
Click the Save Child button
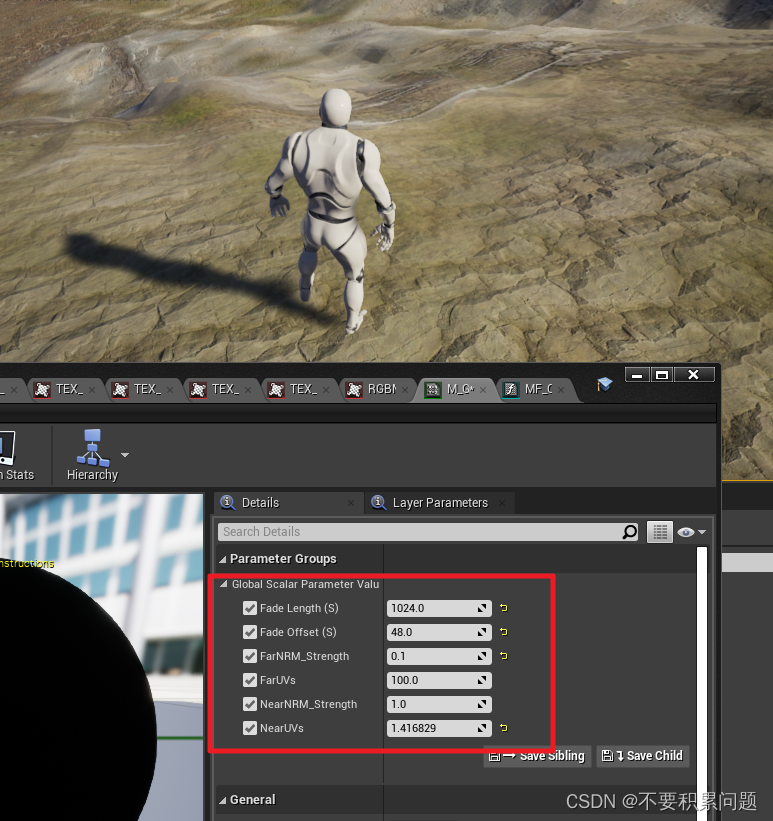click(643, 756)
